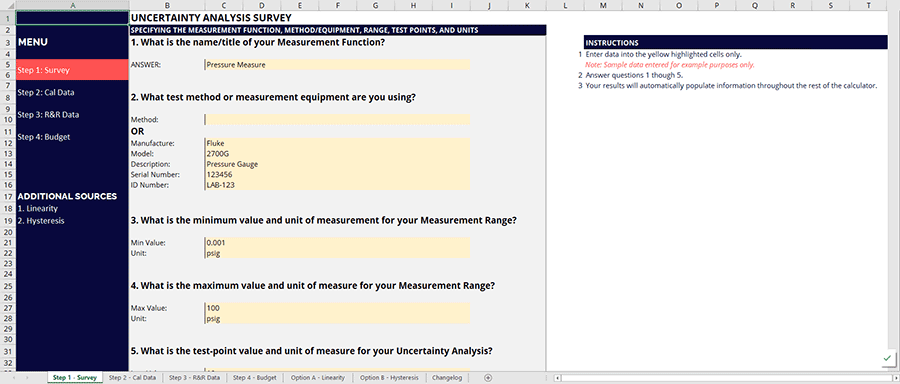The image size is (900, 384).
Task: Open the Linearity additional source link
Action: (x=38, y=208)
